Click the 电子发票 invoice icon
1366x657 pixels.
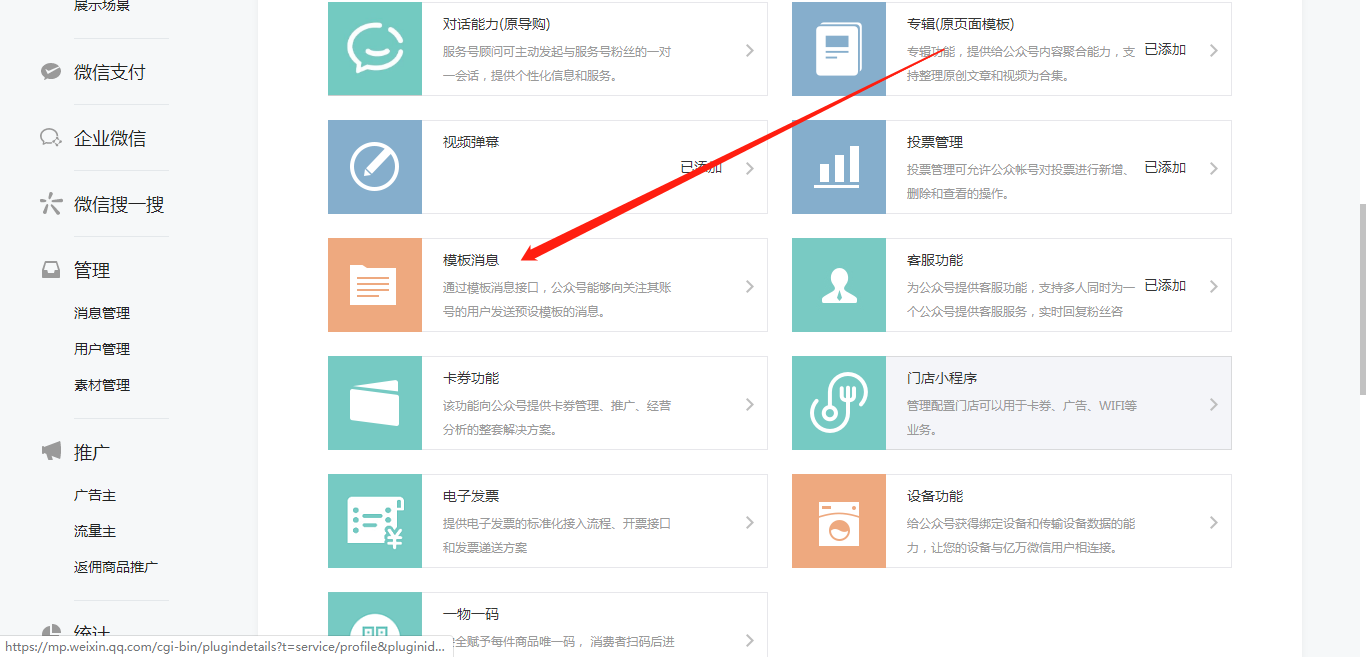(x=375, y=521)
